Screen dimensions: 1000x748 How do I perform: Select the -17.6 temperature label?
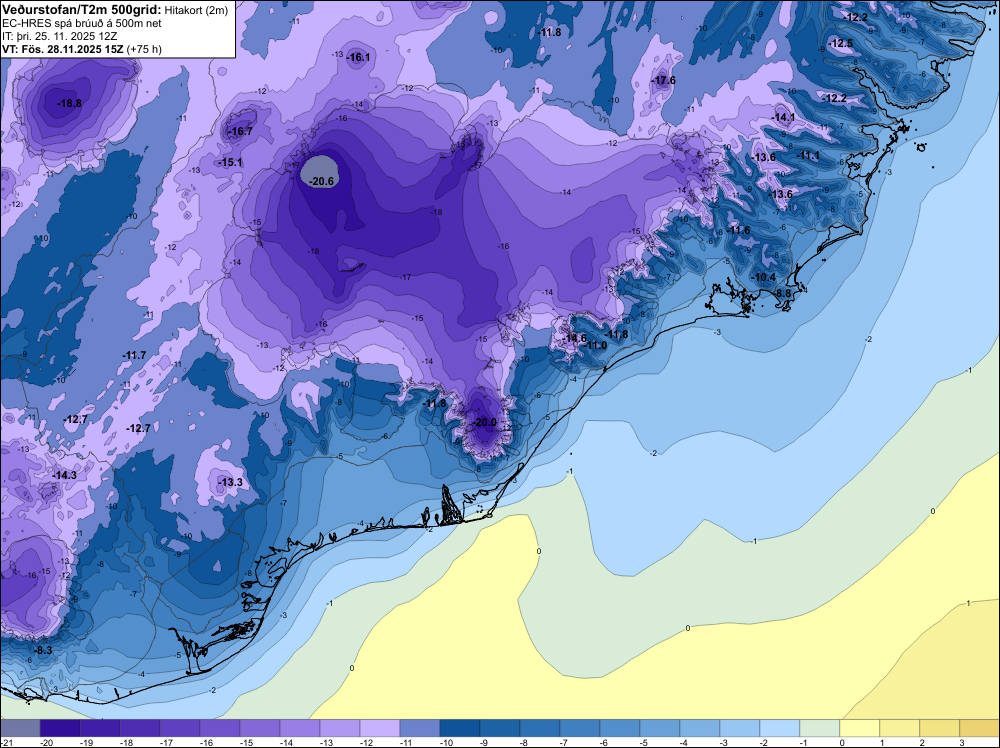(x=663, y=80)
